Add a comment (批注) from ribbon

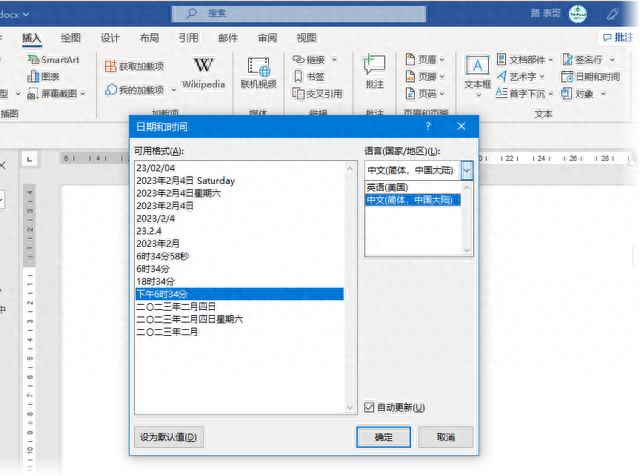tap(374, 72)
